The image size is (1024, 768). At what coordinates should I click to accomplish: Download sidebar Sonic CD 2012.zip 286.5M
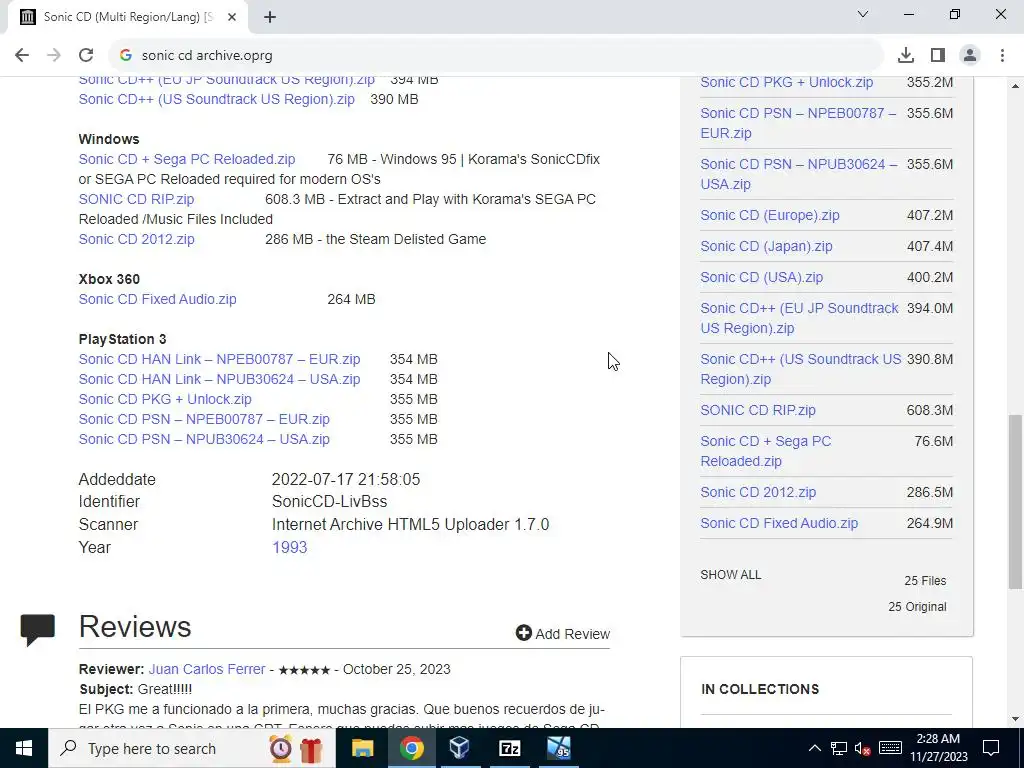pos(758,492)
